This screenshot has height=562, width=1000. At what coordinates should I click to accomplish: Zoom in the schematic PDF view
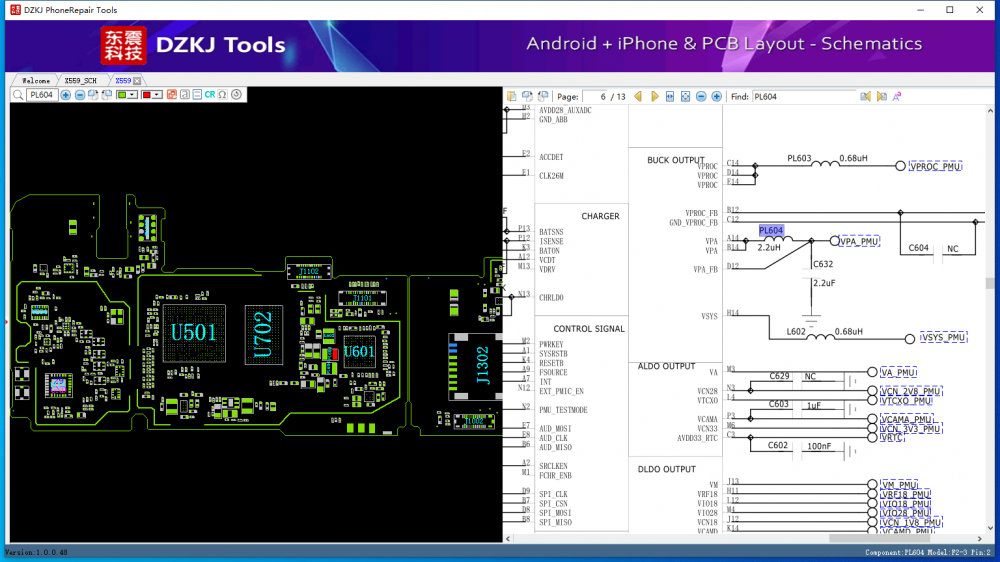click(x=716, y=96)
